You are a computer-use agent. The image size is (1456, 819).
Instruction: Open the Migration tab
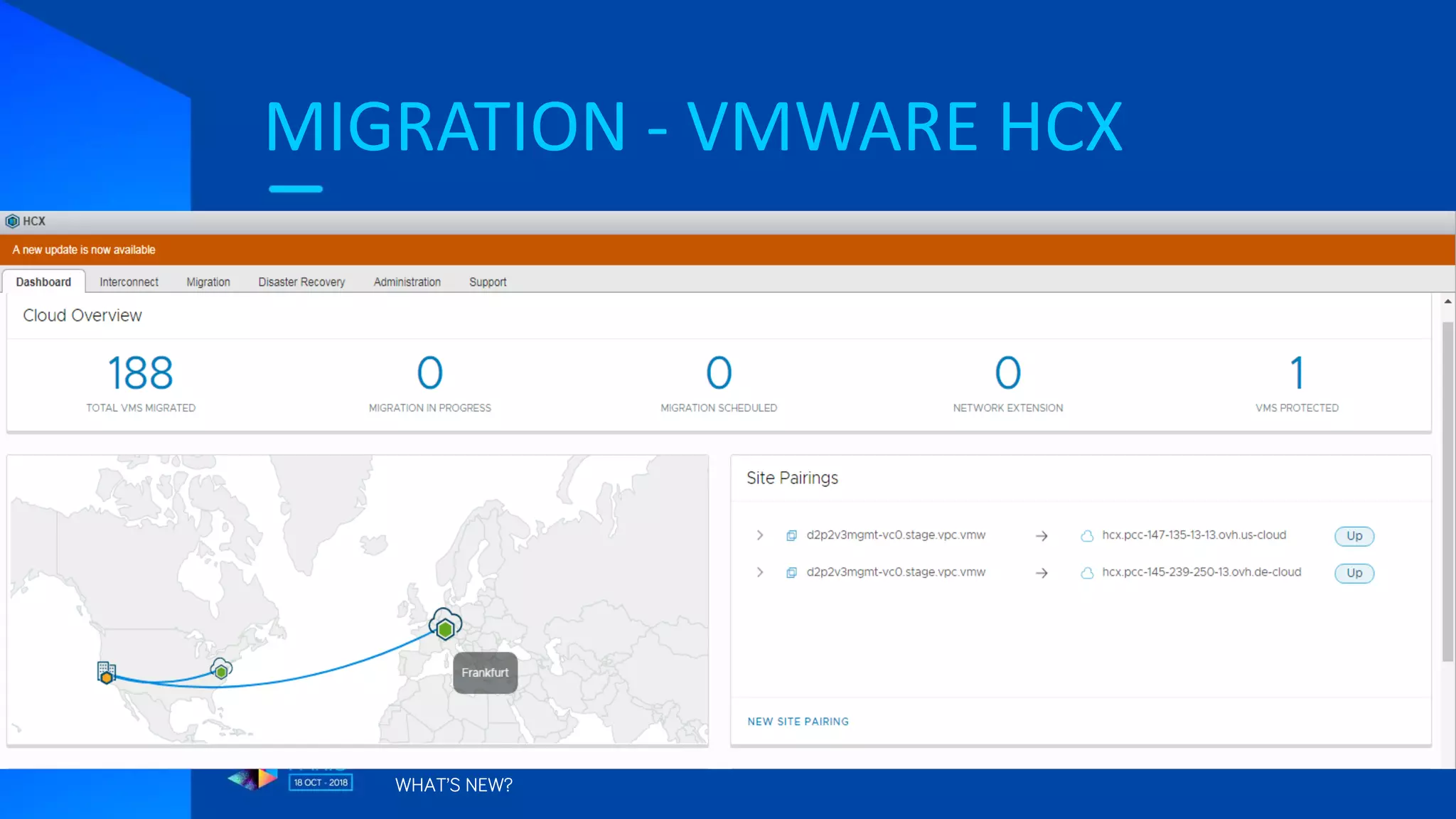(x=208, y=282)
